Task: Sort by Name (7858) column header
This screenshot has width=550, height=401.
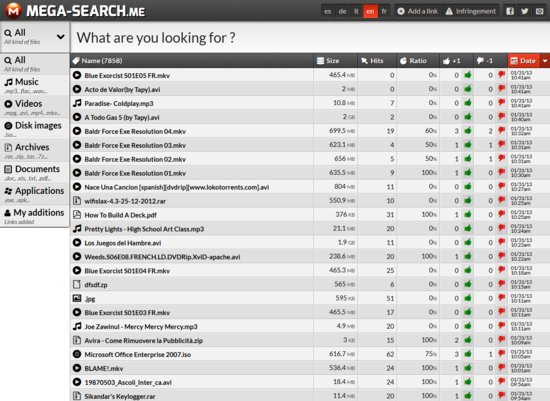Action: 192,61
